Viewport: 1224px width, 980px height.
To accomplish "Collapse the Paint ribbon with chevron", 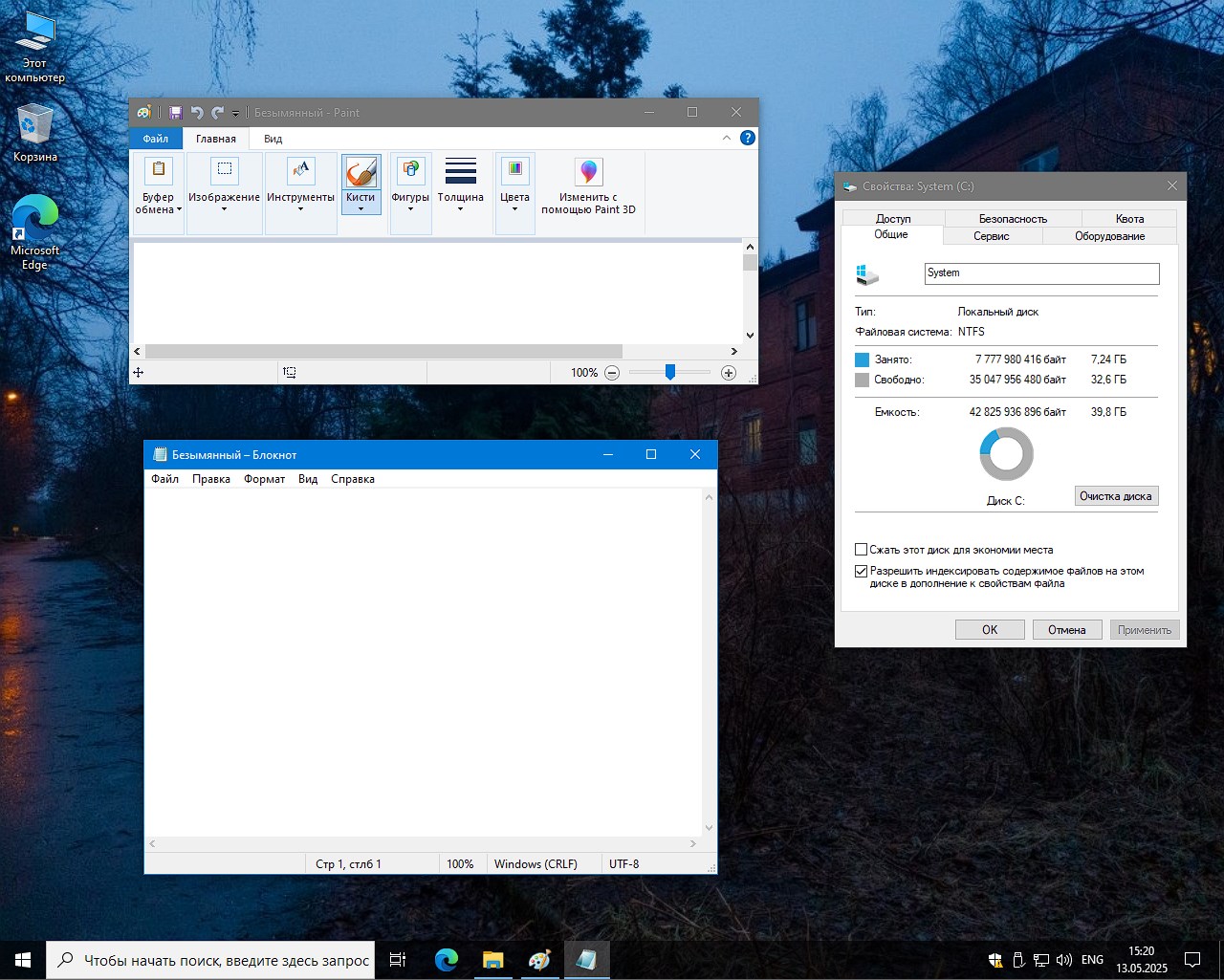I will [727, 138].
